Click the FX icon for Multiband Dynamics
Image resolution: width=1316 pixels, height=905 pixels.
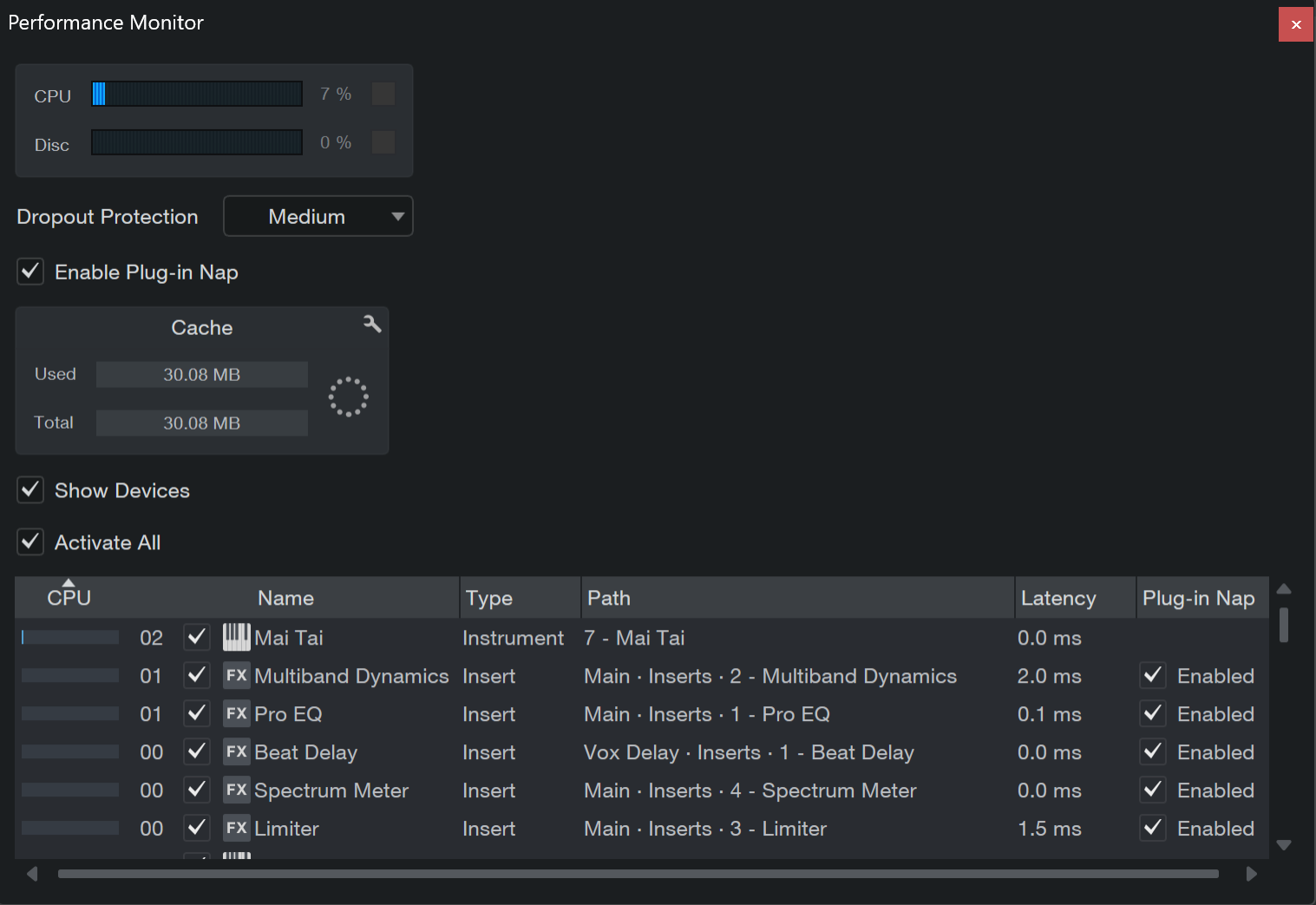237,675
